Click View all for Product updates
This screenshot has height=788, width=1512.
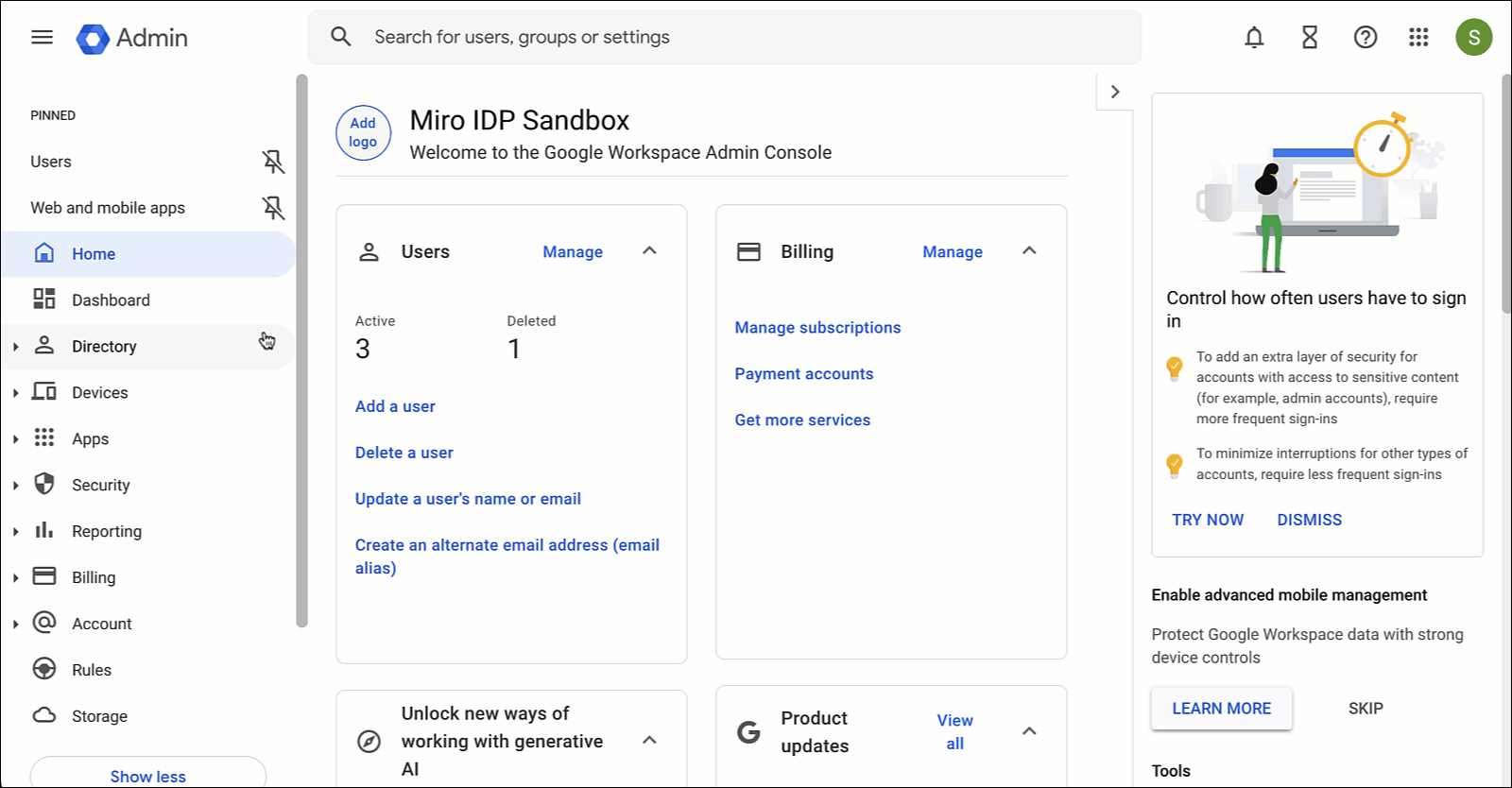954,732
